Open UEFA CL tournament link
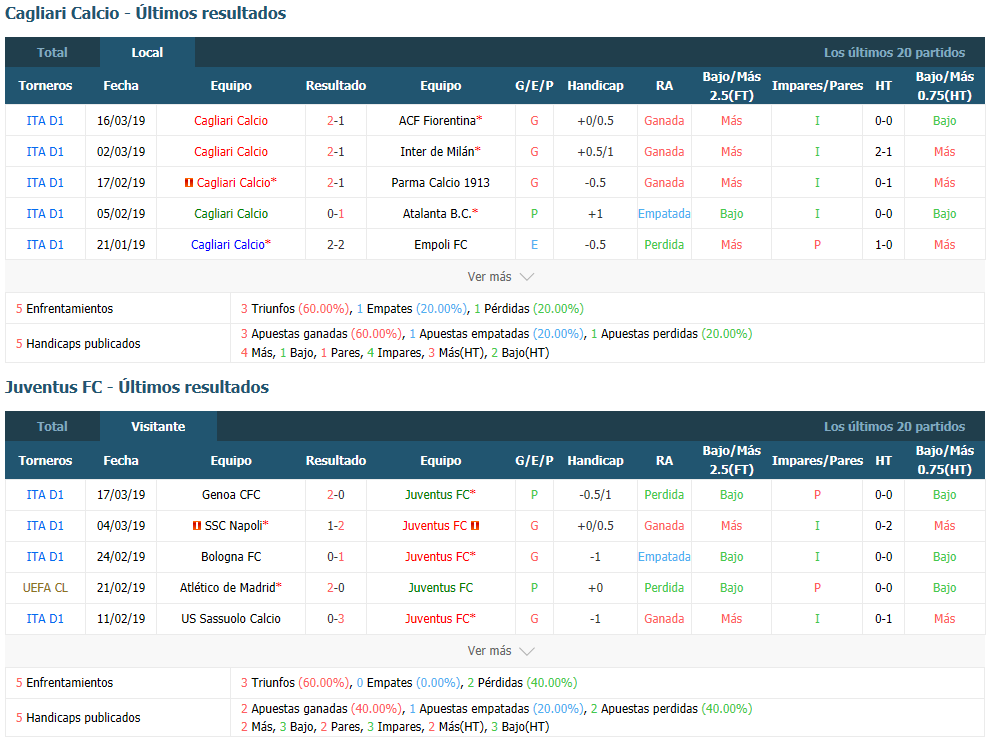Viewport: 992px width, 745px height. (45, 588)
